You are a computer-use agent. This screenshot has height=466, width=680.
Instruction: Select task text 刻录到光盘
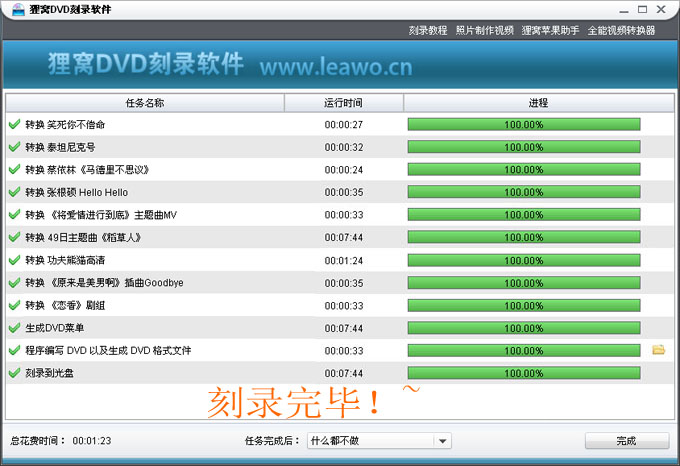49,373
